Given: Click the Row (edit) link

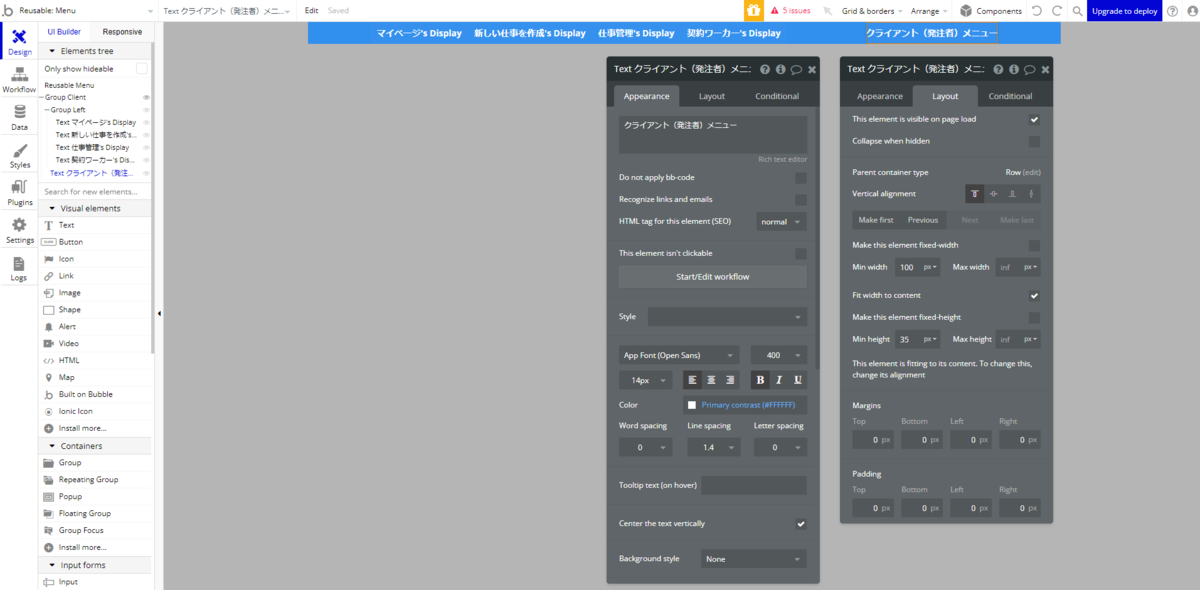Looking at the screenshot, I should pyautogui.click(x=1023, y=172).
